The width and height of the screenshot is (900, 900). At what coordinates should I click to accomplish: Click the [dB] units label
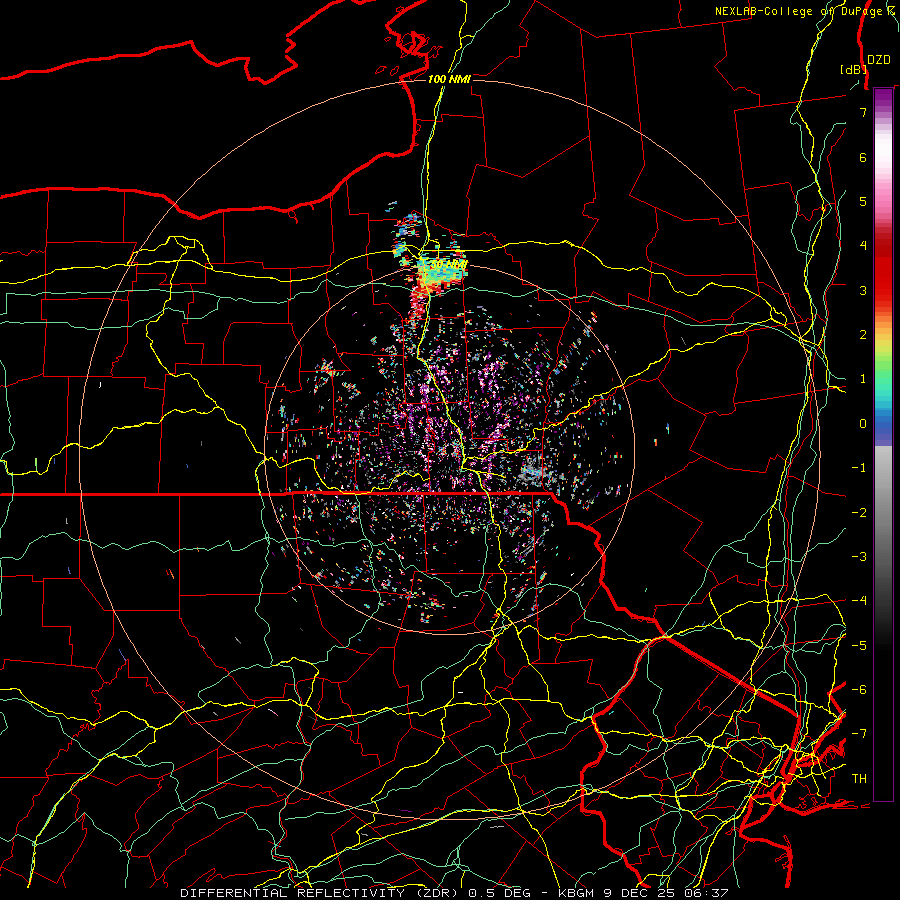coord(853,69)
